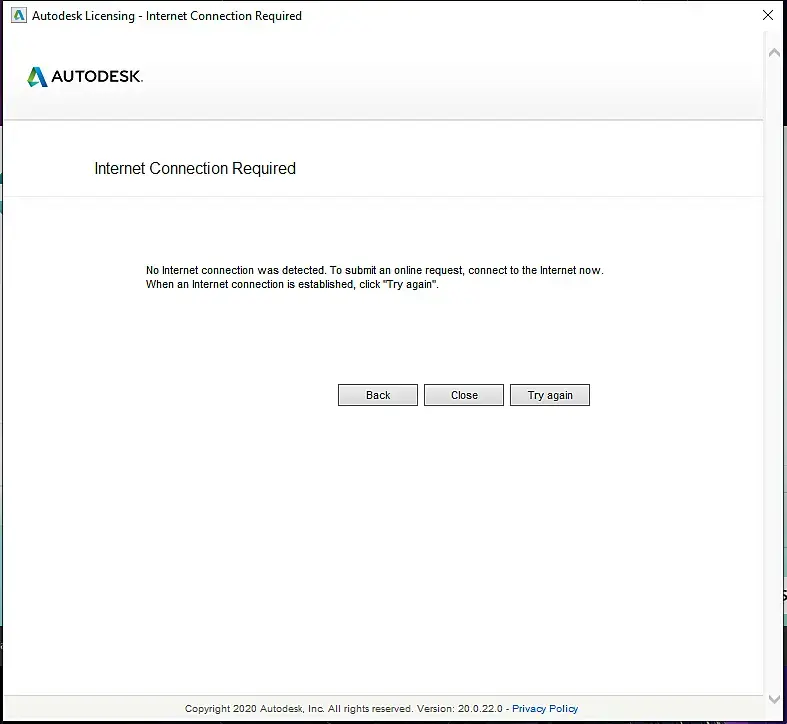Click the Autodesk title bar icon
The image size is (787, 724).
19,15
